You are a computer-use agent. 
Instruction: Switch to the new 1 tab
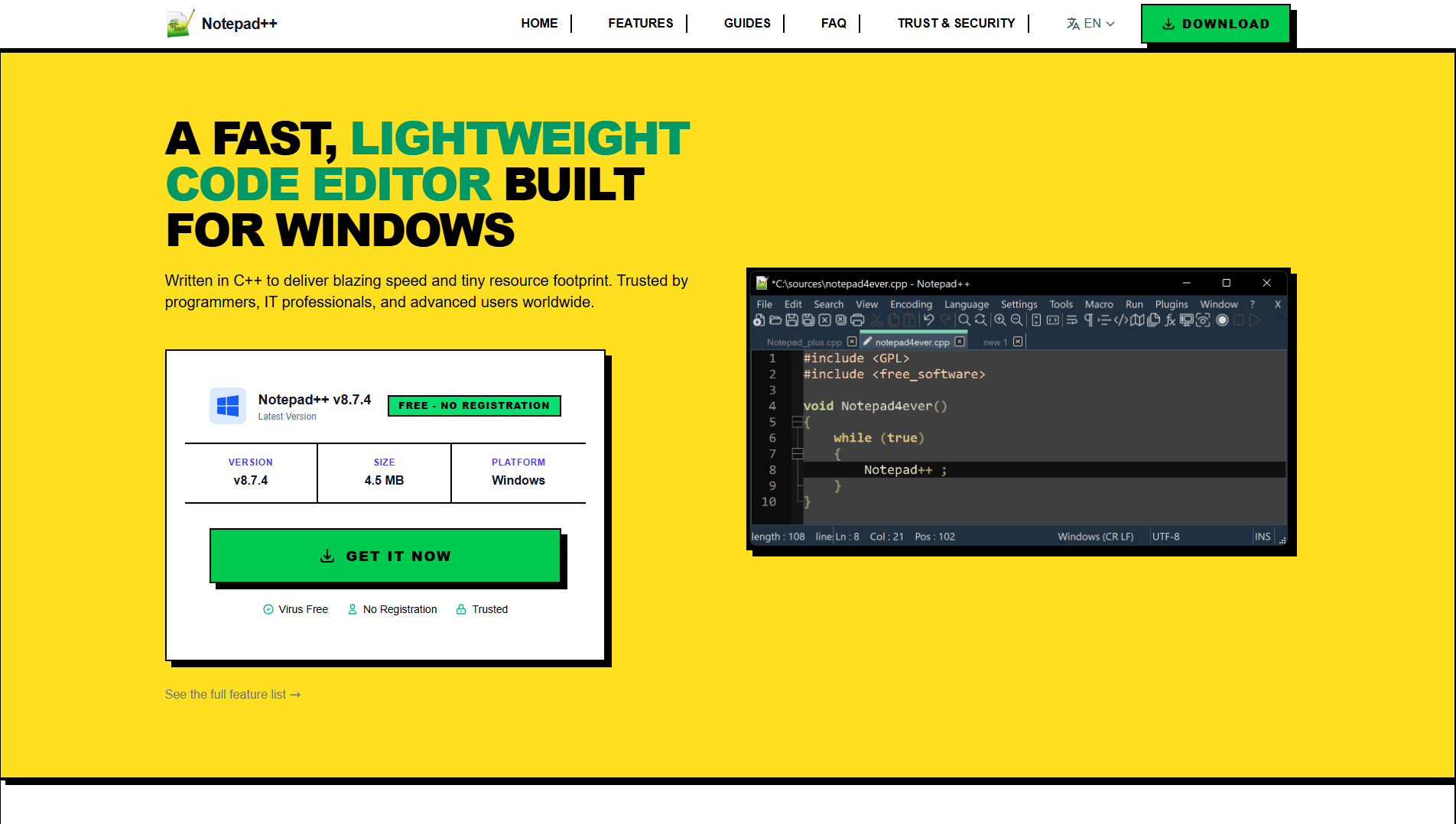click(995, 342)
